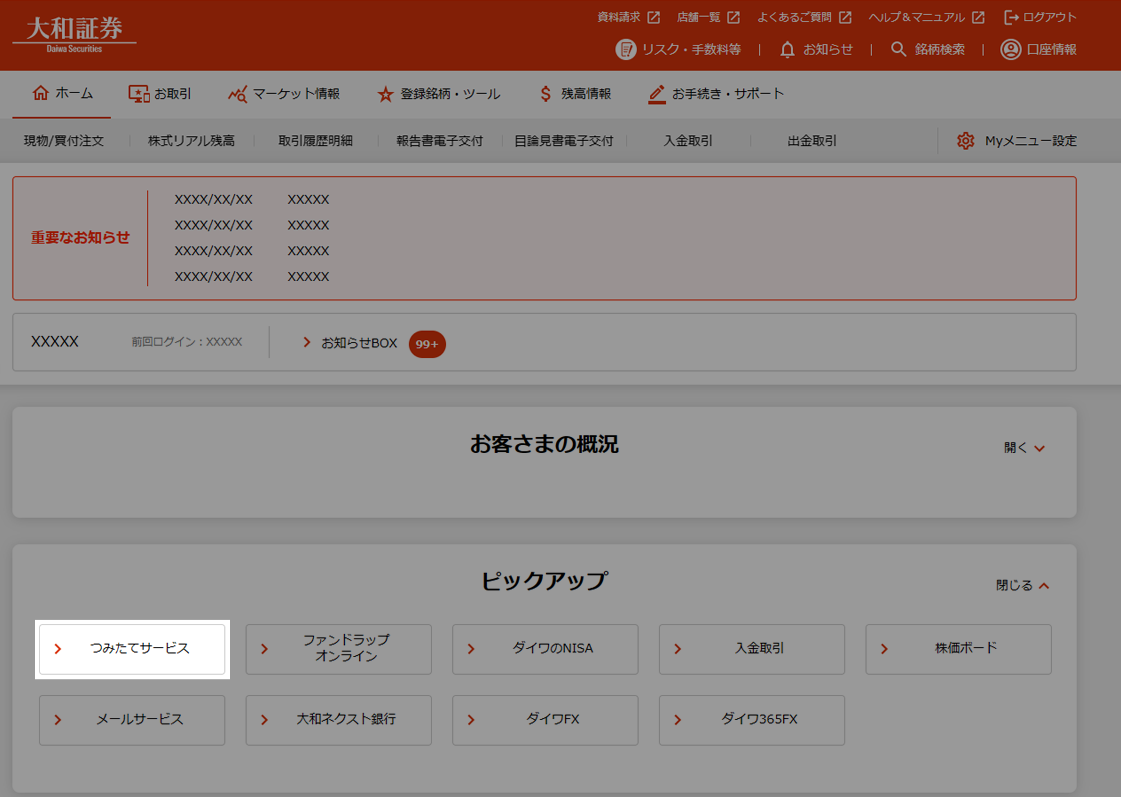Click 重要なお知らせ heading
Viewport: 1121px width, 797px height.
pos(80,237)
